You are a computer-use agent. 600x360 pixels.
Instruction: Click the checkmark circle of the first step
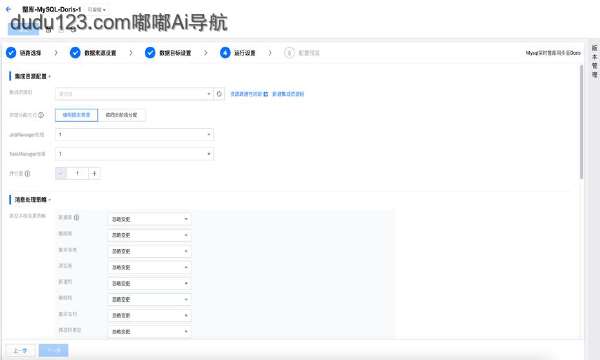point(11,53)
